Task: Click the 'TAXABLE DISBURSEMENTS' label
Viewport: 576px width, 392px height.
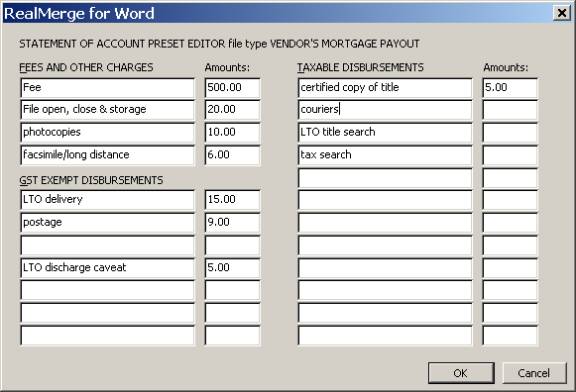Action: [360, 67]
